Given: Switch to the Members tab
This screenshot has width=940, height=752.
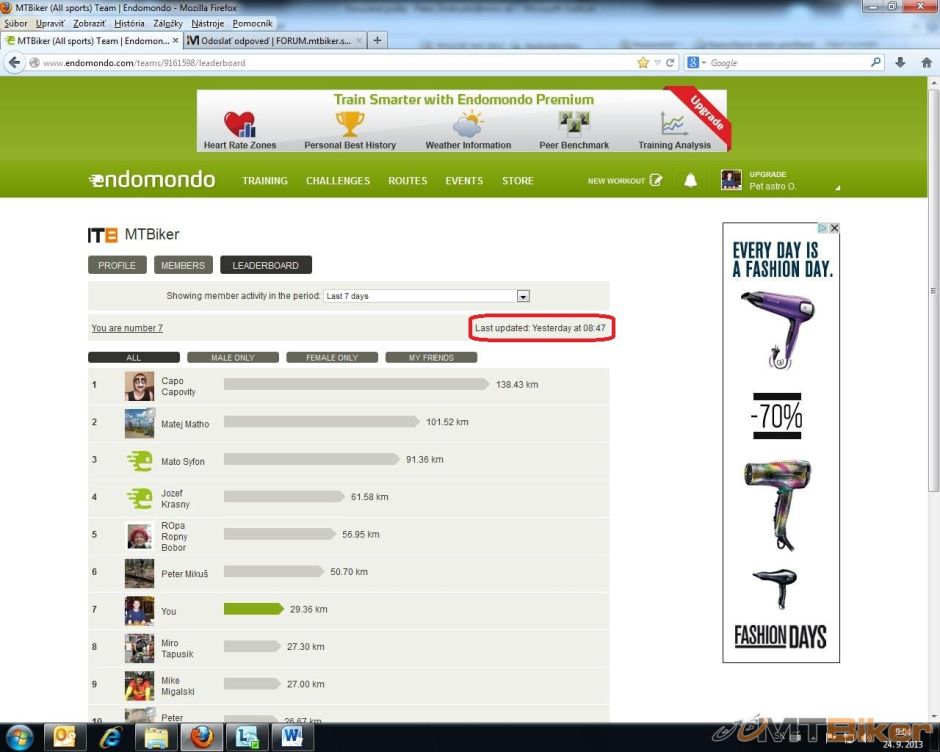Looking at the screenshot, I should (x=183, y=265).
